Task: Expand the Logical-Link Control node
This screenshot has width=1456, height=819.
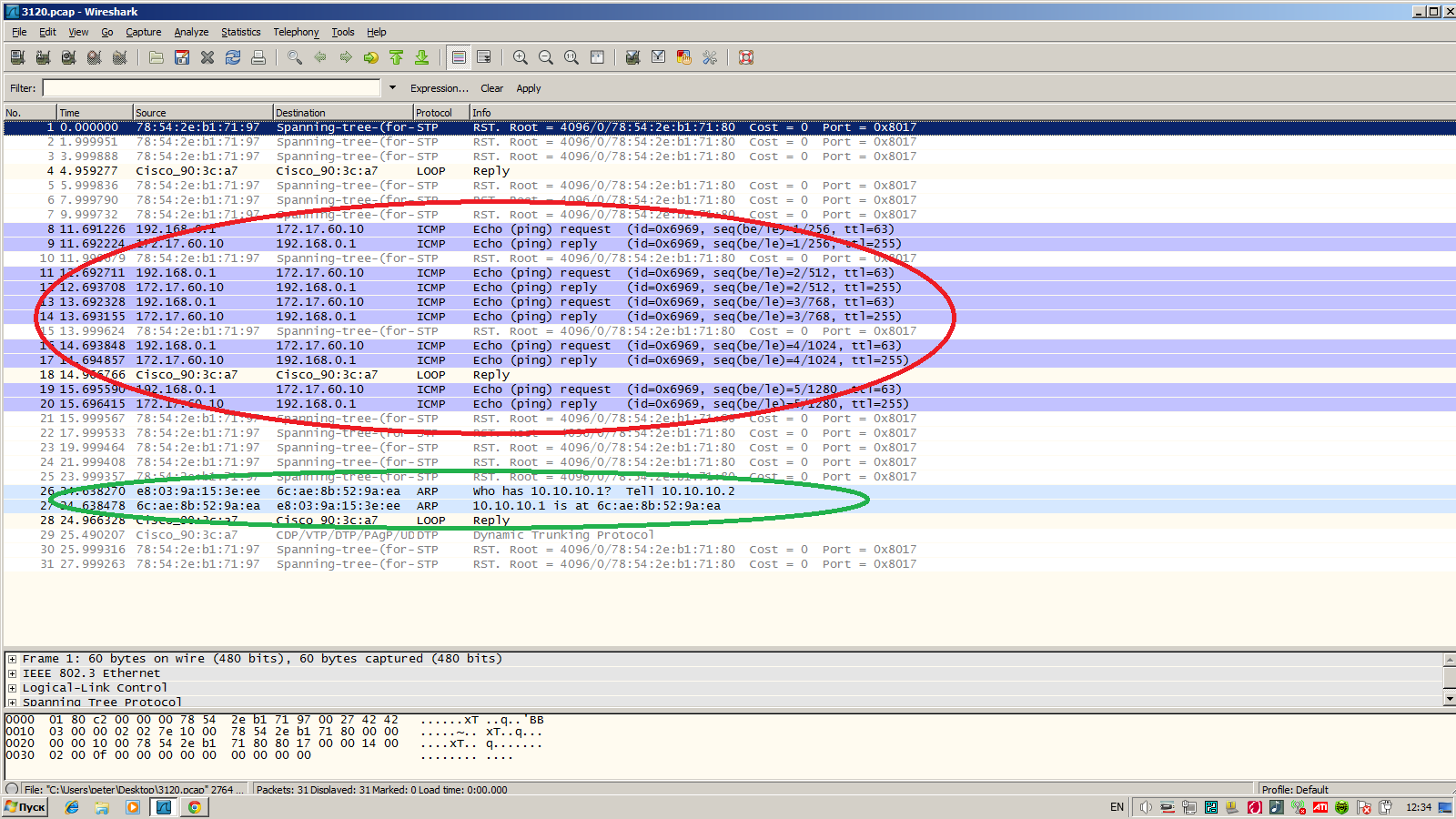Action: pyautogui.click(x=12, y=688)
